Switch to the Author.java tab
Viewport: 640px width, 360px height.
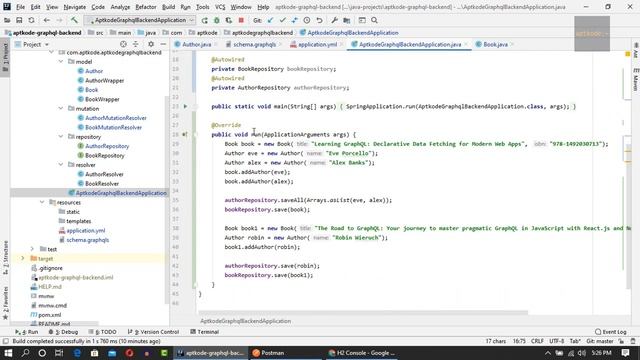point(196,44)
